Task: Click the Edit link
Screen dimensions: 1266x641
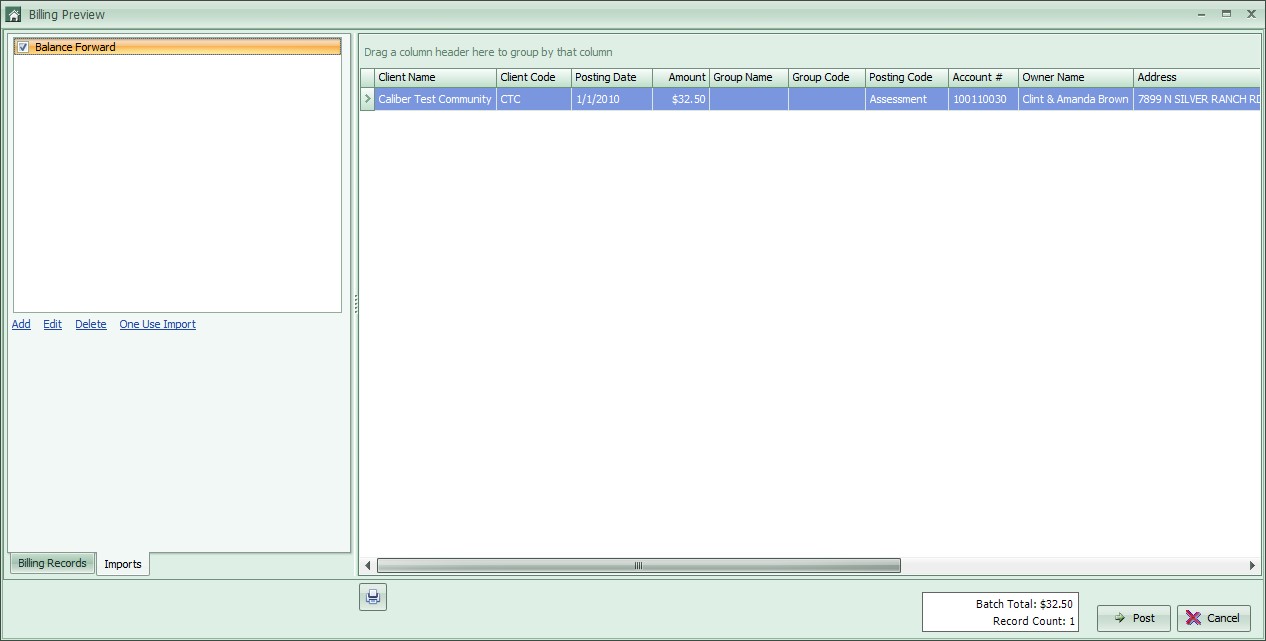Action: point(52,324)
